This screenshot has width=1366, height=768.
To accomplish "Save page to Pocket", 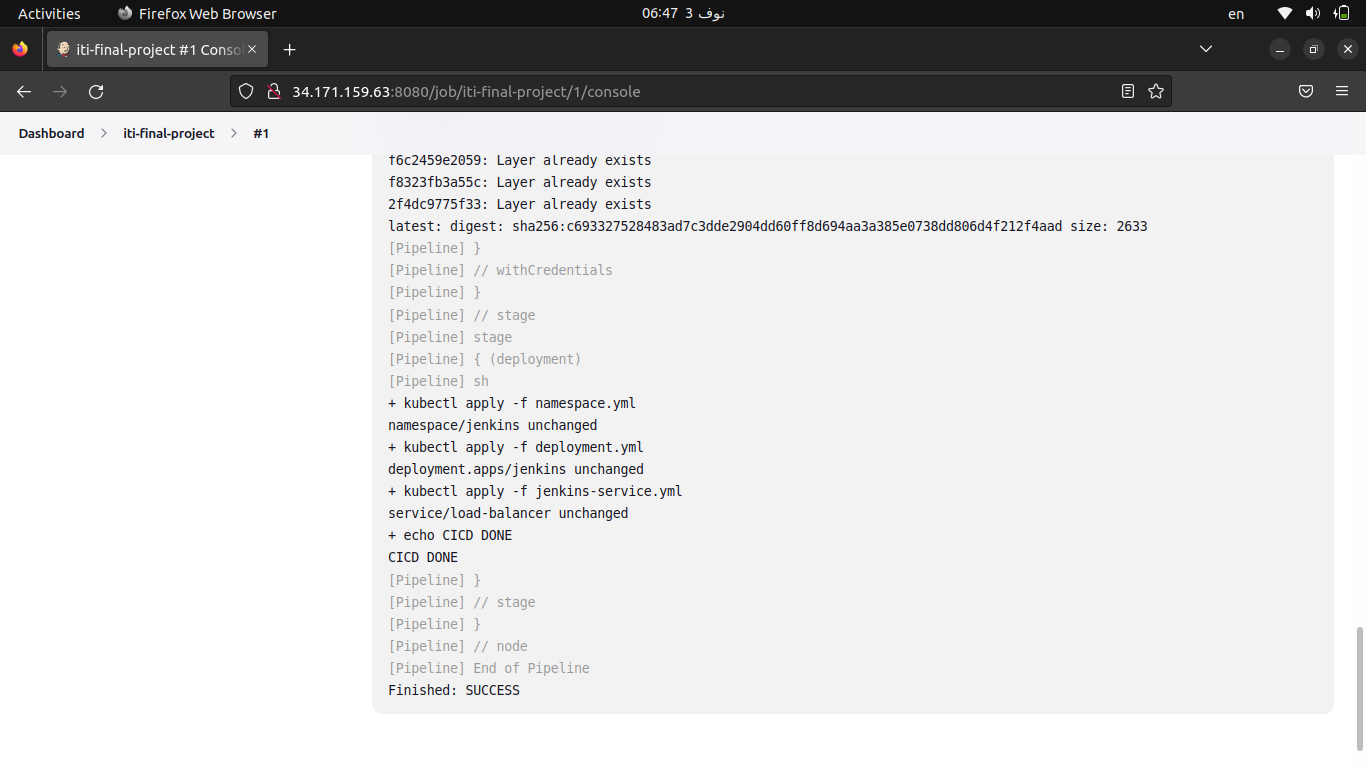I will 1305,91.
